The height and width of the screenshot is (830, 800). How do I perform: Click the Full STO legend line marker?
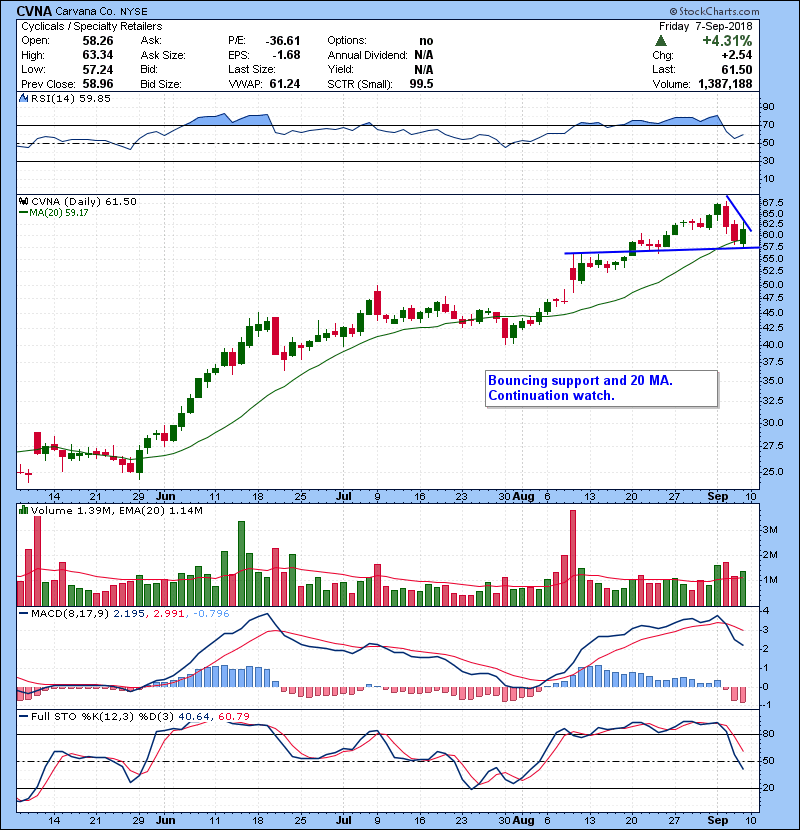[23, 716]
